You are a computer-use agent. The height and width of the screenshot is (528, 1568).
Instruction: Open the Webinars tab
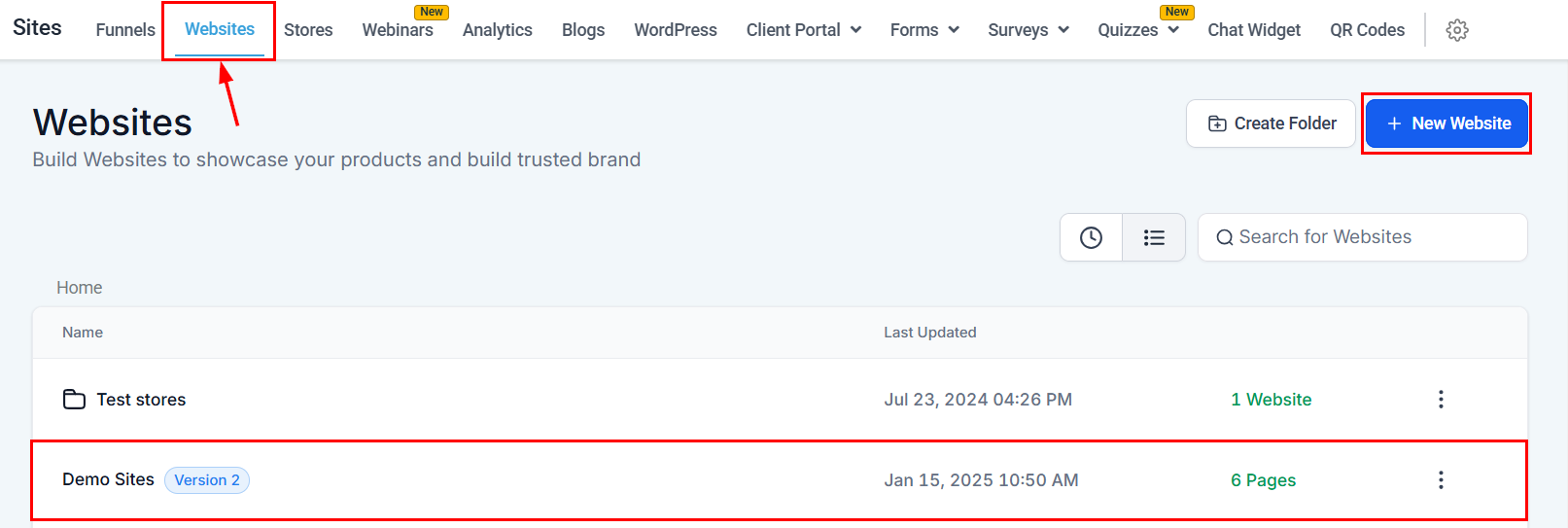tap(398, 30)
